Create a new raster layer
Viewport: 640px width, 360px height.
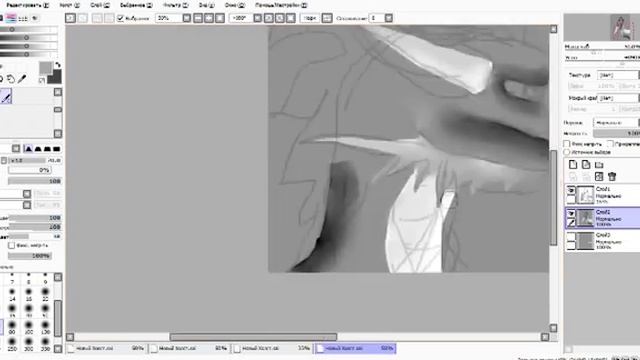(x=573, y=164)
